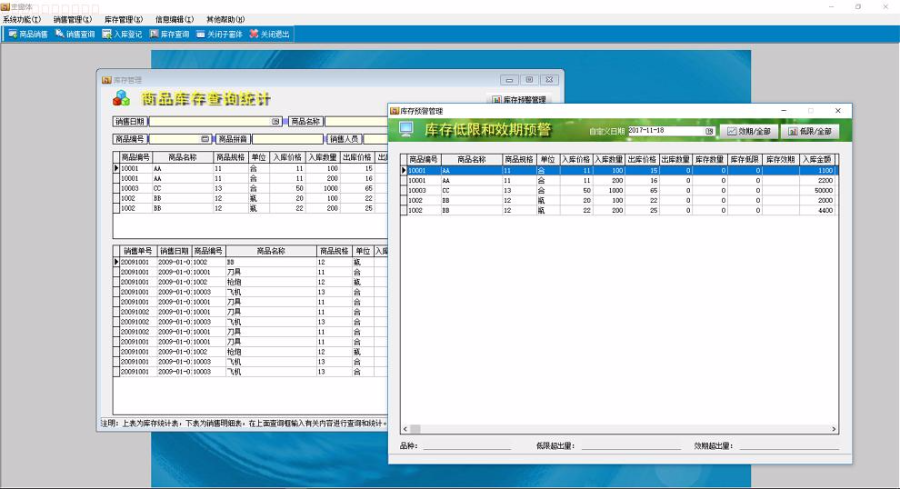Close the 库存预警管理 window
900x489 pixels.
click(x=837, y=110)
